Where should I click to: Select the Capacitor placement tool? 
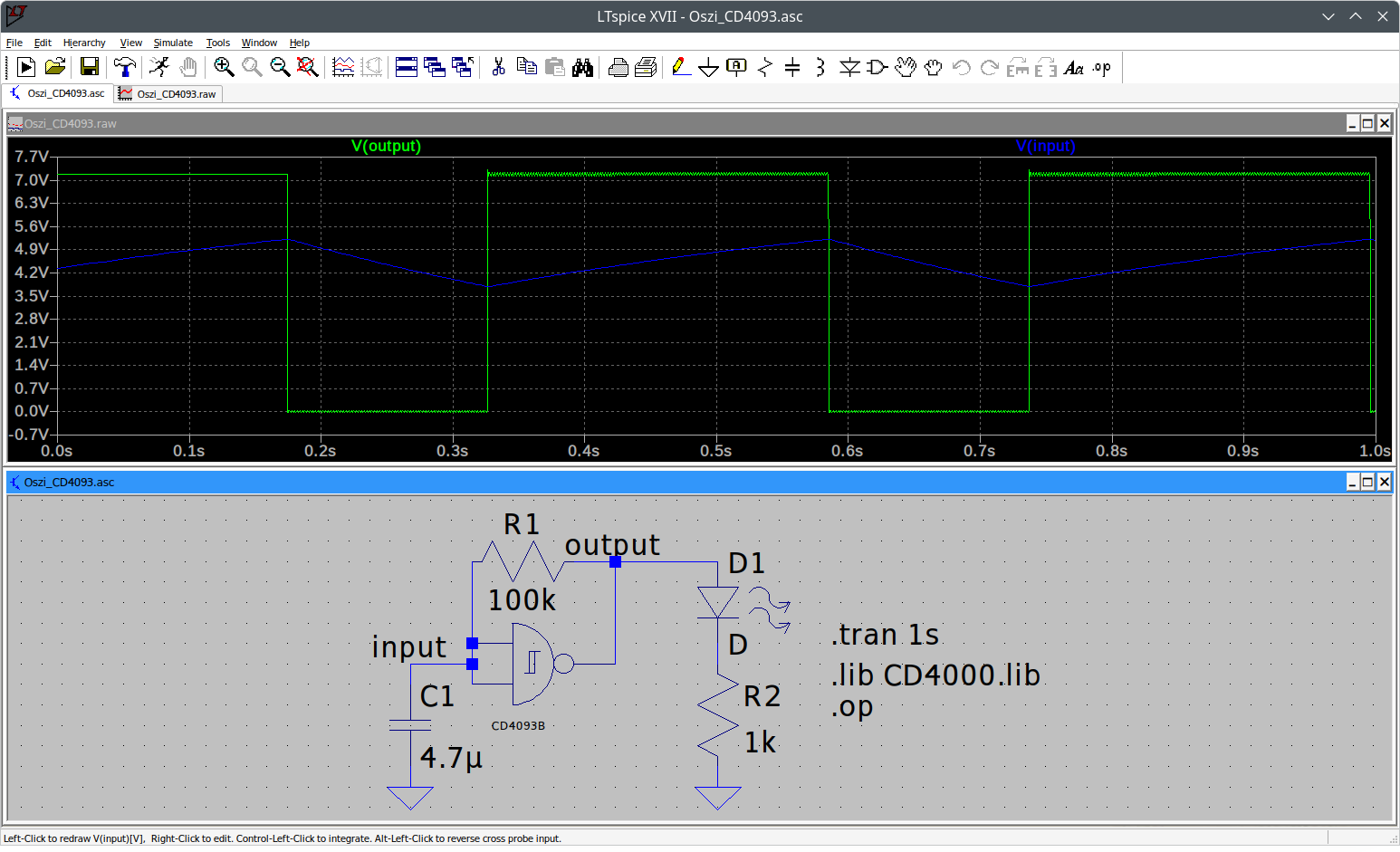click(x=792, y=67)
